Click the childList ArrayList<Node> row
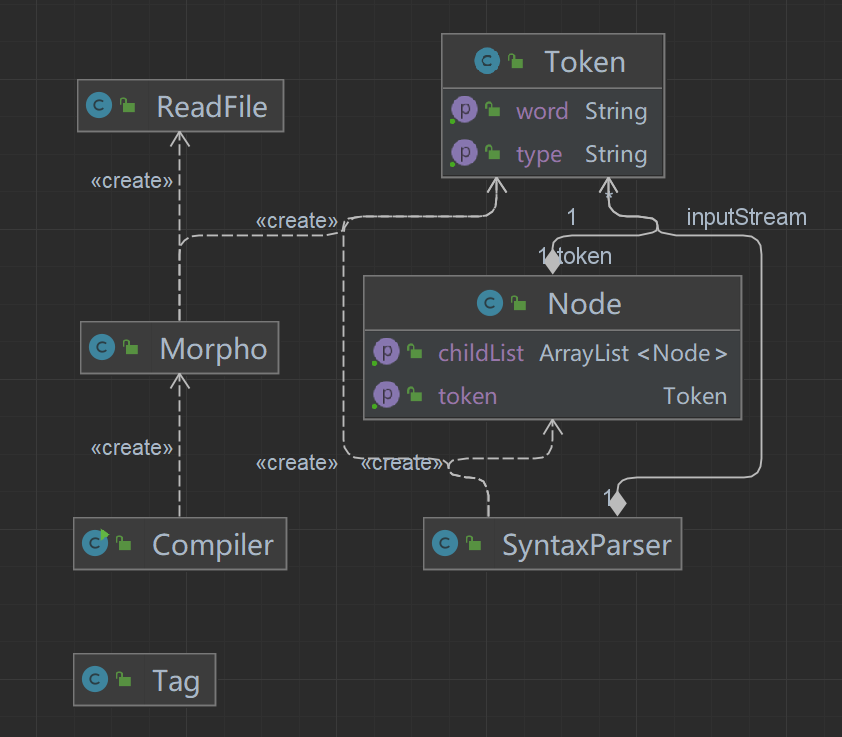 (552, 353)
